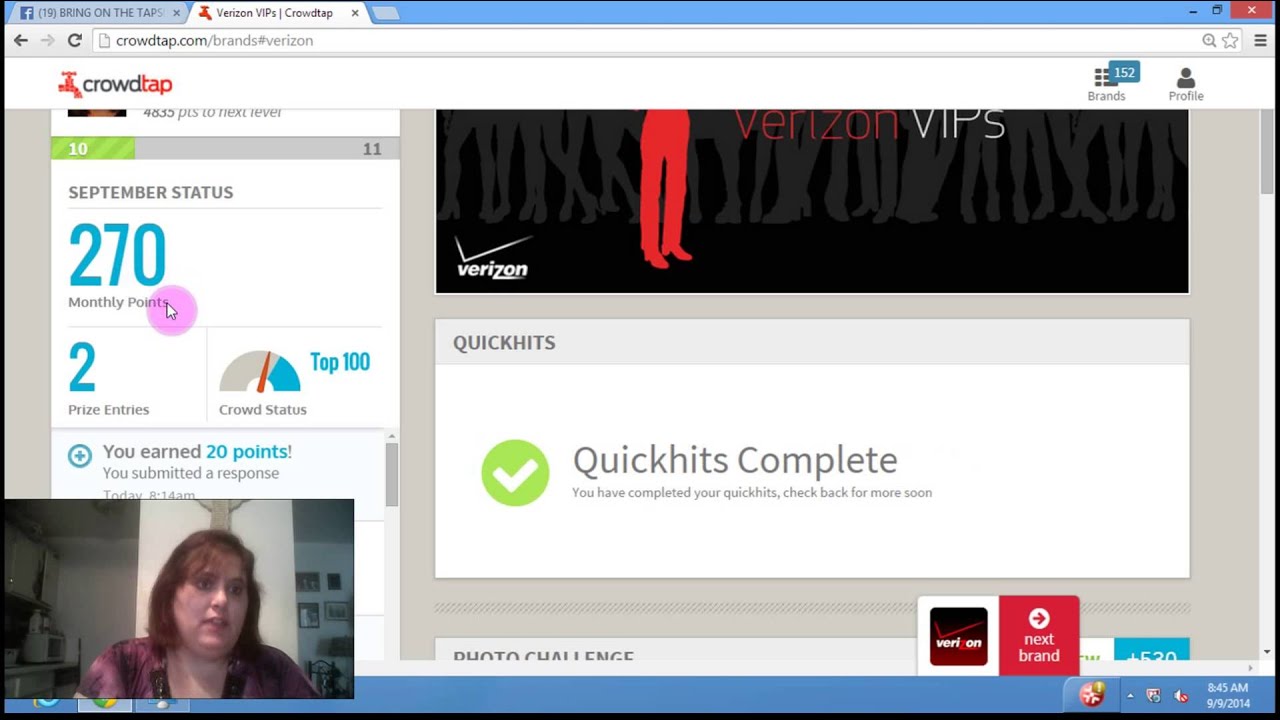Click the Action Center flag tray icon
This screenshot has width=1280, height=720.
[x=1153, y=696]
